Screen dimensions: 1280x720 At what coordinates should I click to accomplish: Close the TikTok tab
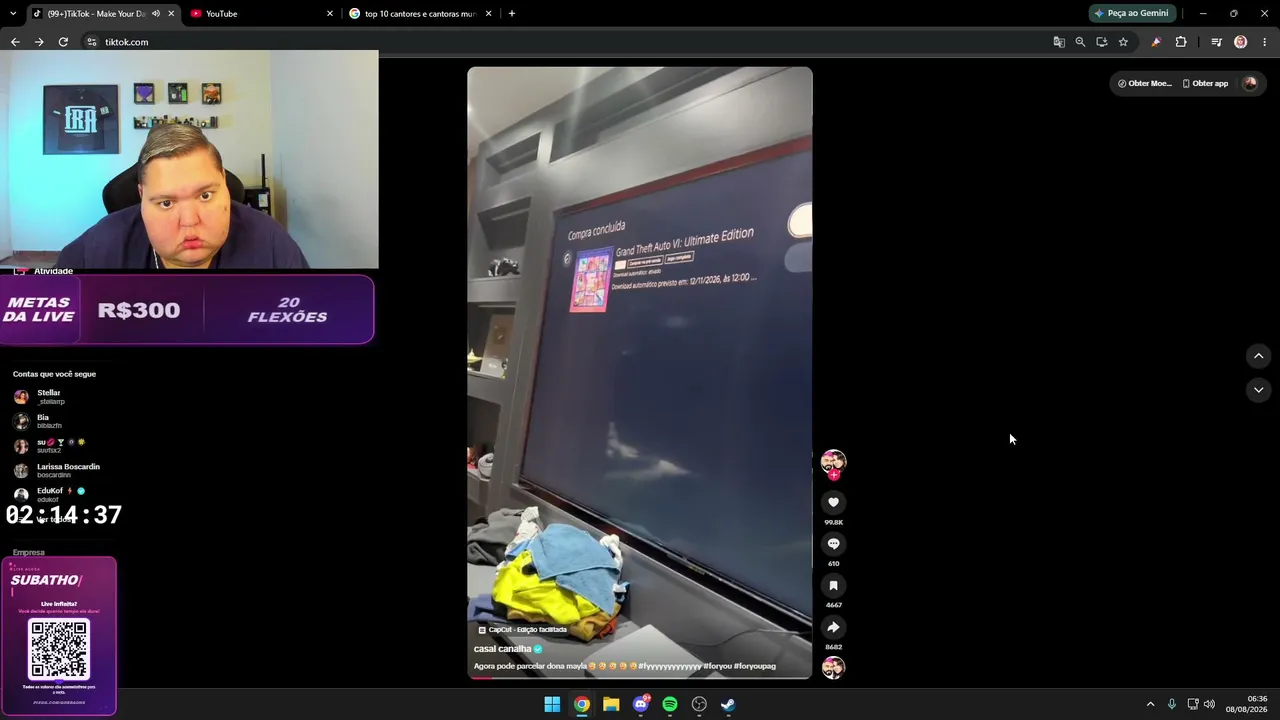coord(171,14)
